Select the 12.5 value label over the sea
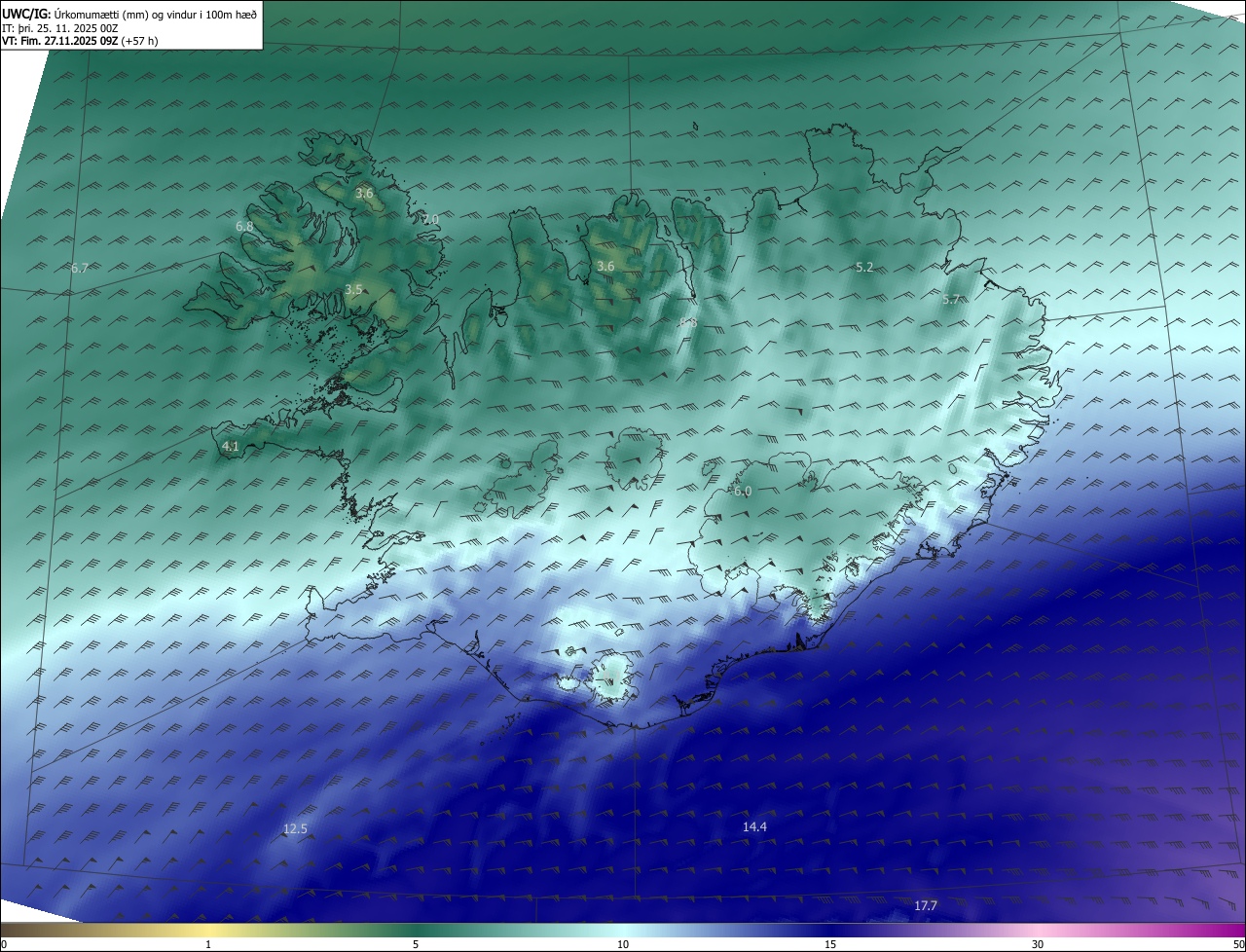This screenshot has width=1246, height=952. (295, 829)
